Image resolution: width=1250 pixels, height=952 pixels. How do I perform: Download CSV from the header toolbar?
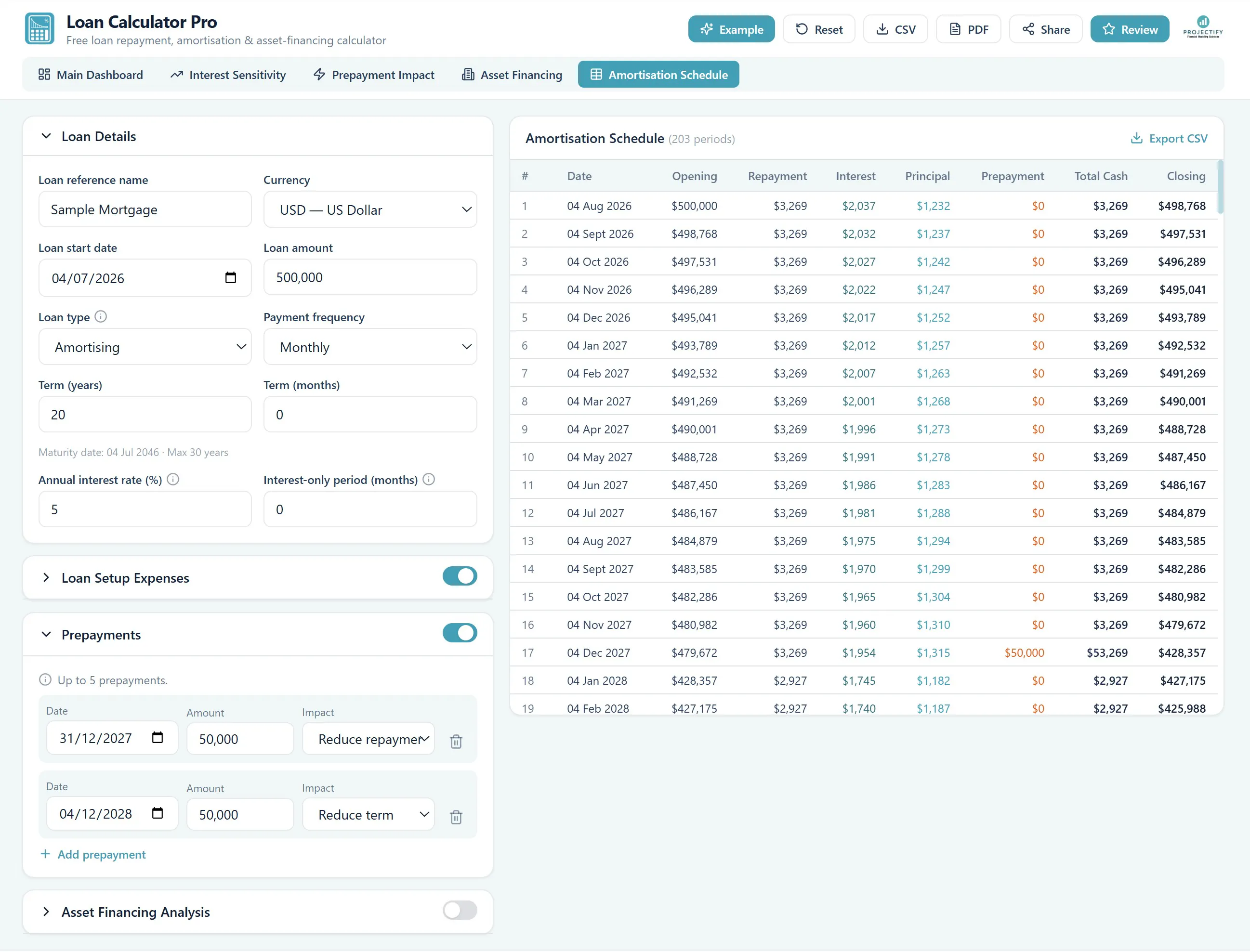[x=895, y=29]
